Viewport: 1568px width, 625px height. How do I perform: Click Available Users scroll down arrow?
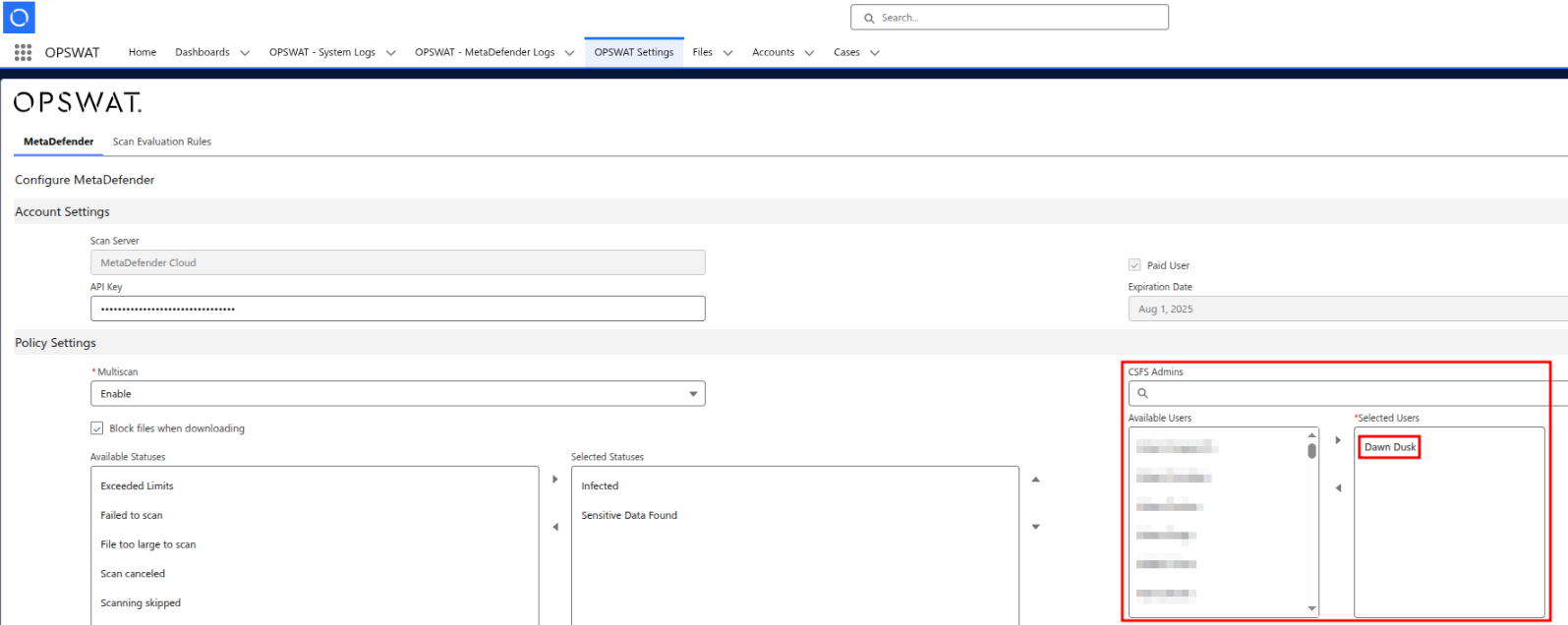[1311, 609]
